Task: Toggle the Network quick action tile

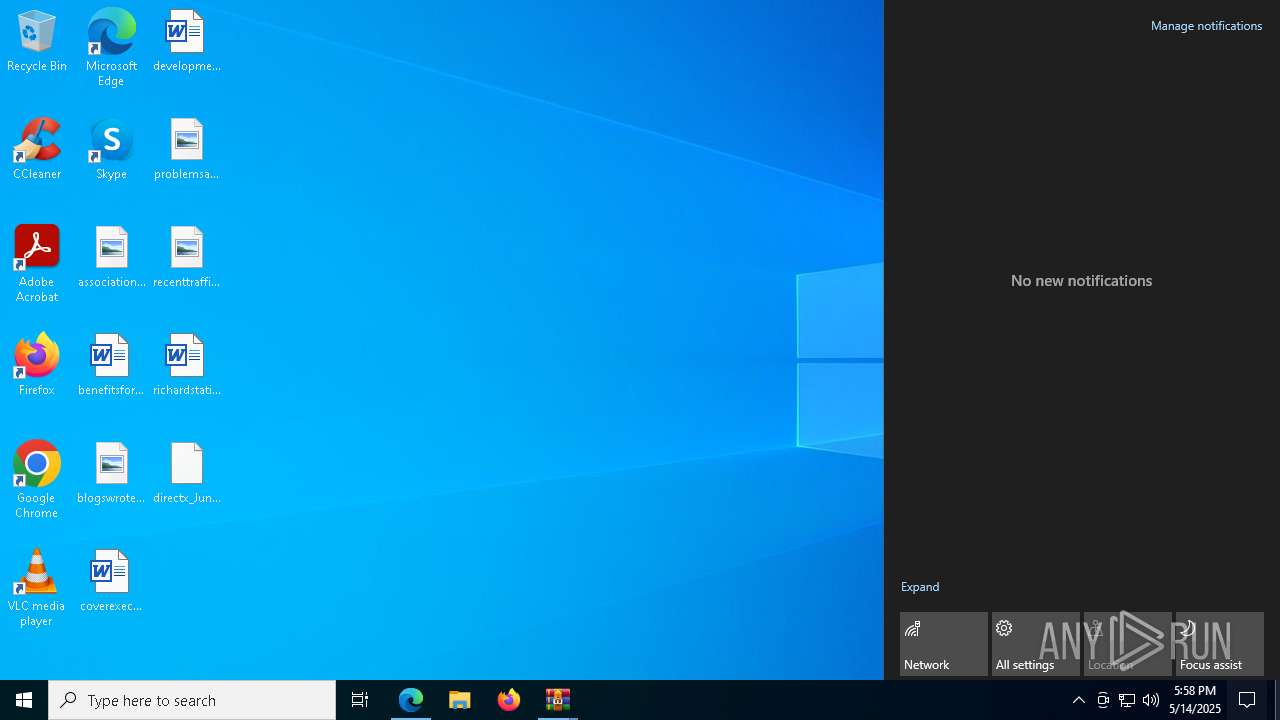Action: tap(944, 644)
